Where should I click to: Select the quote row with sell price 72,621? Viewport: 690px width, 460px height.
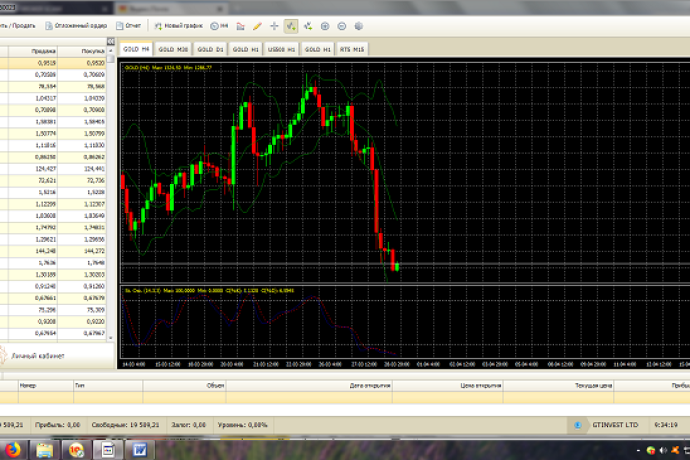53,180
